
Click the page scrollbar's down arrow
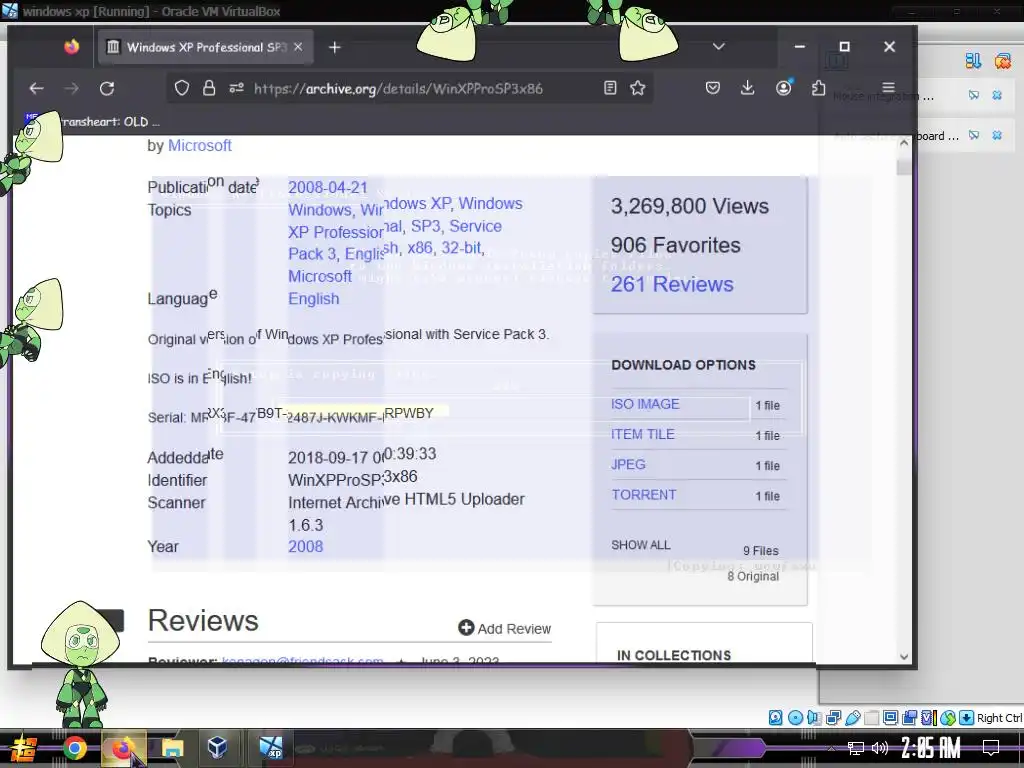(904, 656)
